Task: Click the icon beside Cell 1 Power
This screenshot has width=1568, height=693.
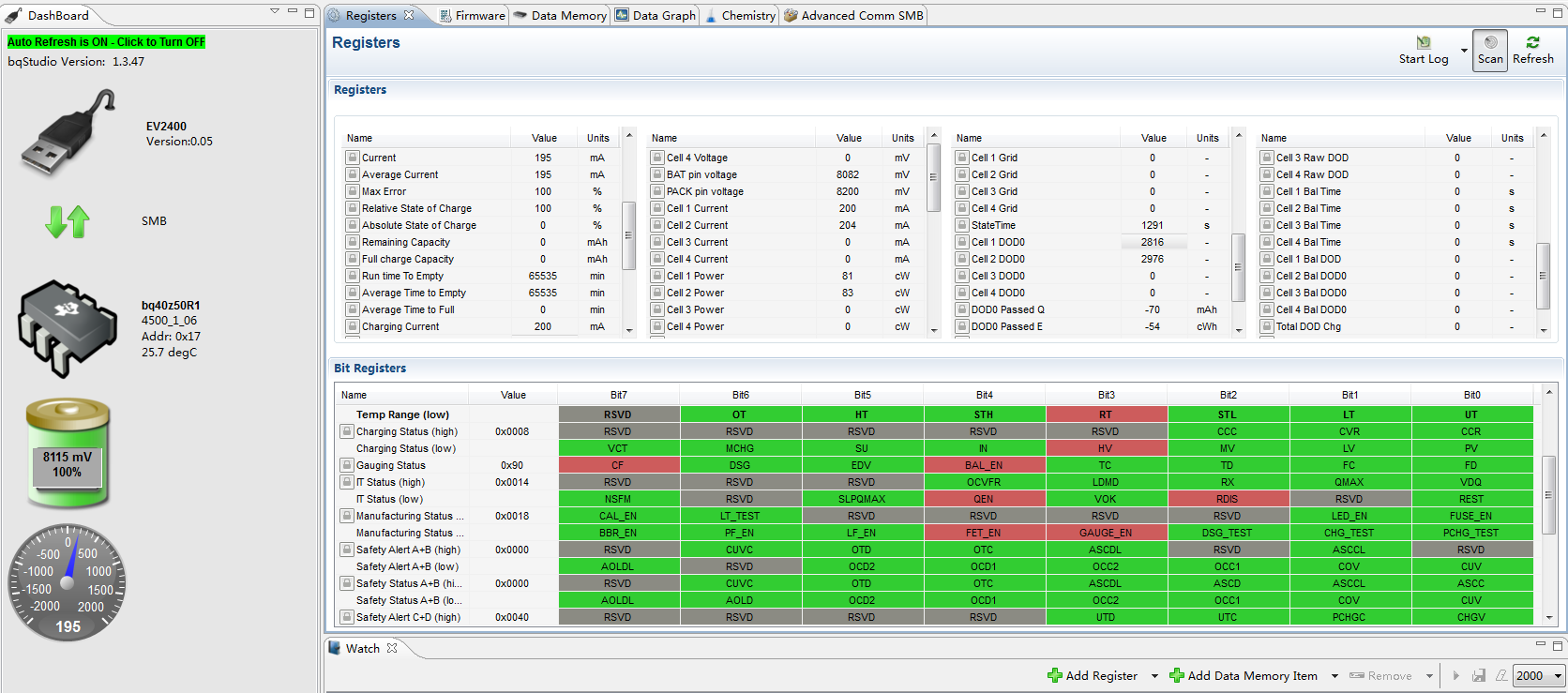Action: point(657,276)
